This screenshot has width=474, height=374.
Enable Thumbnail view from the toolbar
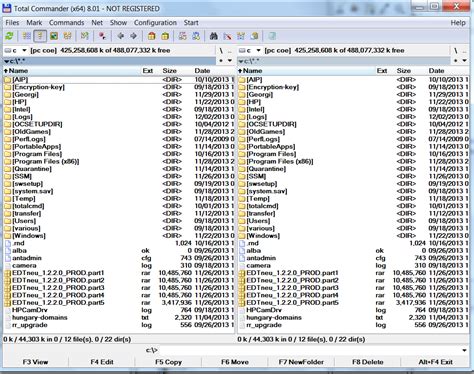(54, 36)
